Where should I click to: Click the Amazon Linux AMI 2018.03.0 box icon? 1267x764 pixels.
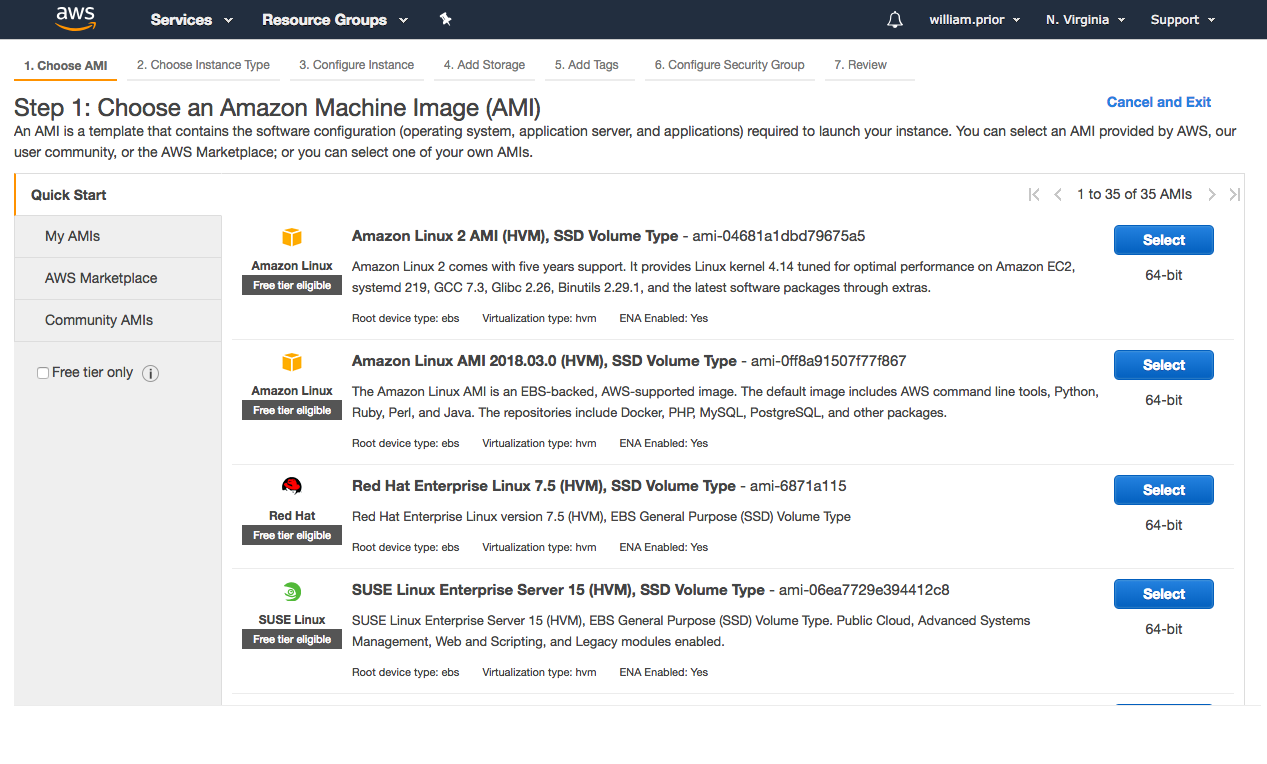pyautogui.click(x=292, y=362)
